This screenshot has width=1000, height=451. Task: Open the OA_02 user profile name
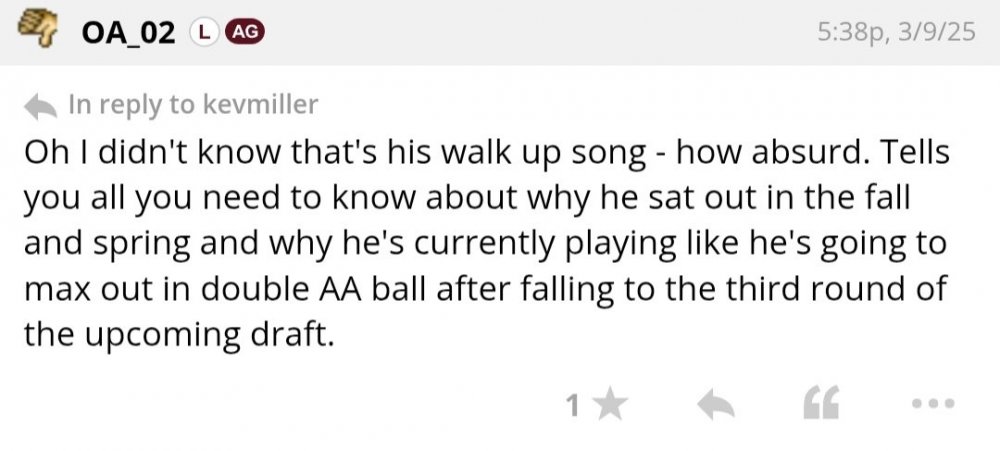(x=129, y=32)
